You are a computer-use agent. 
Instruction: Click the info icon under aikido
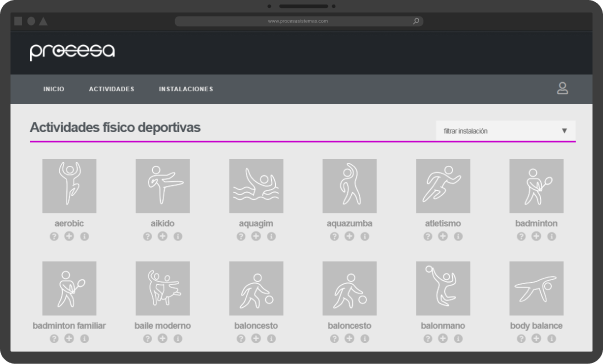pos(178,236)
